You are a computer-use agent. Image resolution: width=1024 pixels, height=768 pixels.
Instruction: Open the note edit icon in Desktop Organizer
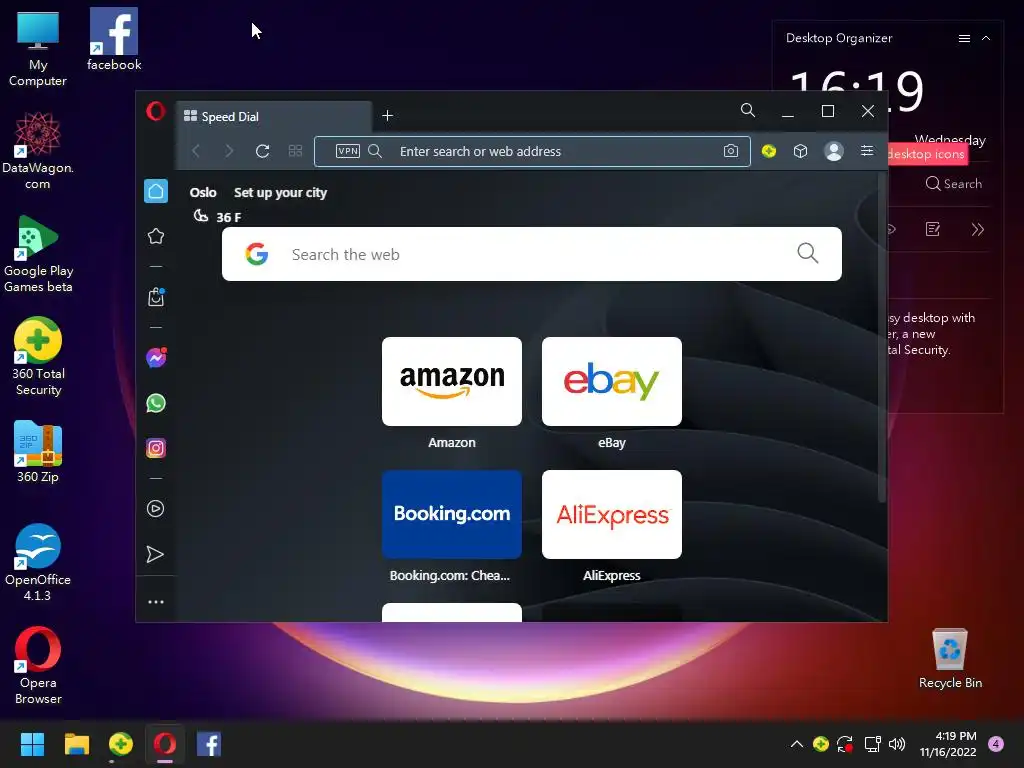pyautogui.click(x=933, y=229)
